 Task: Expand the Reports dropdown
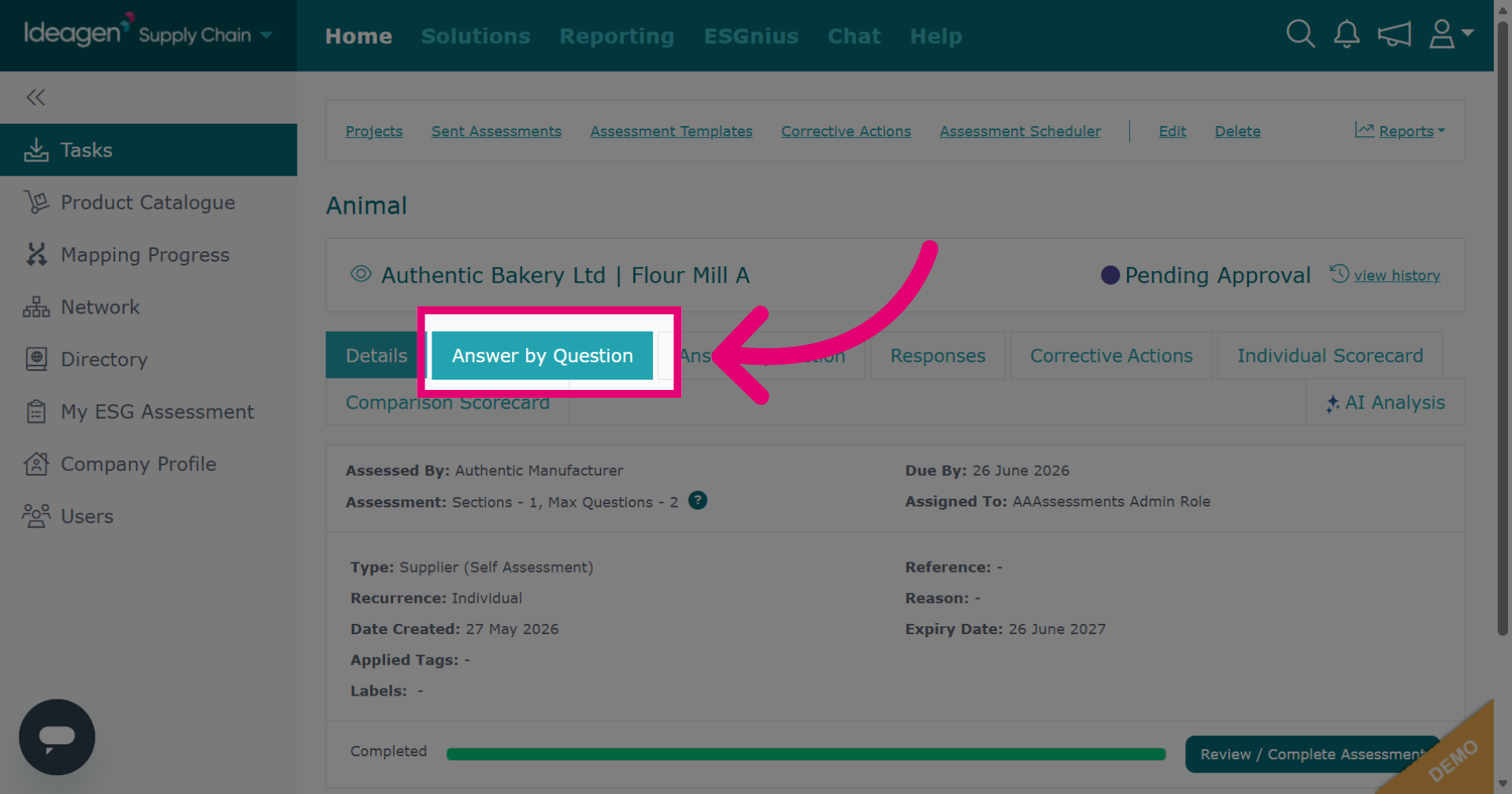point(1400,131)
